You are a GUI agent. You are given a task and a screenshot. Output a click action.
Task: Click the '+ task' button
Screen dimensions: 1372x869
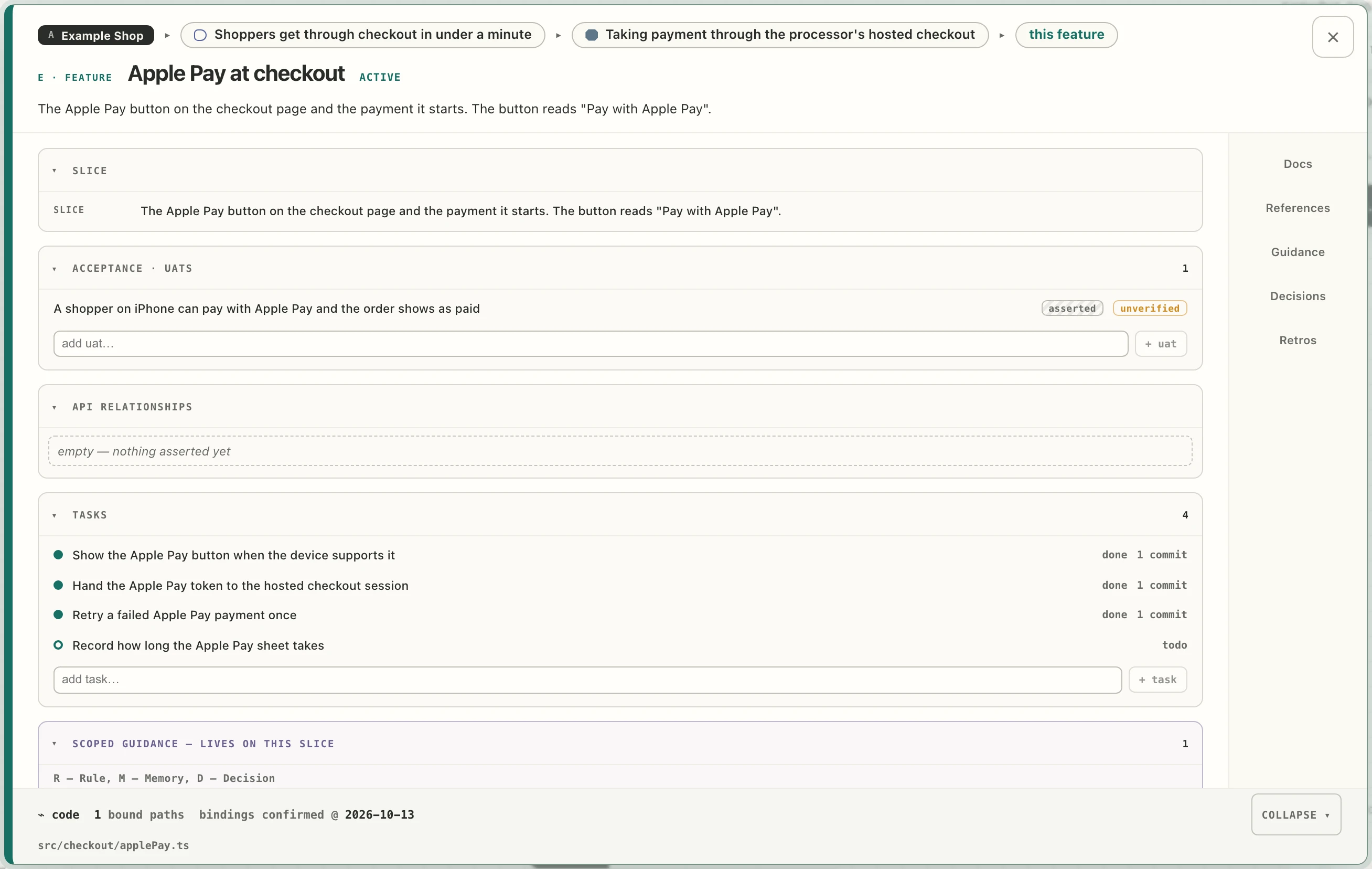point(1157,680)
